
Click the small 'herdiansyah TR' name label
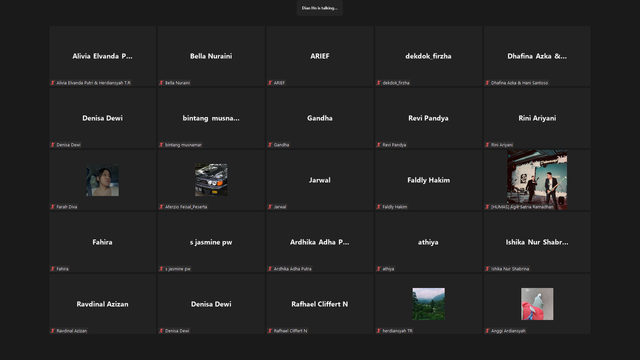[398, 331]
